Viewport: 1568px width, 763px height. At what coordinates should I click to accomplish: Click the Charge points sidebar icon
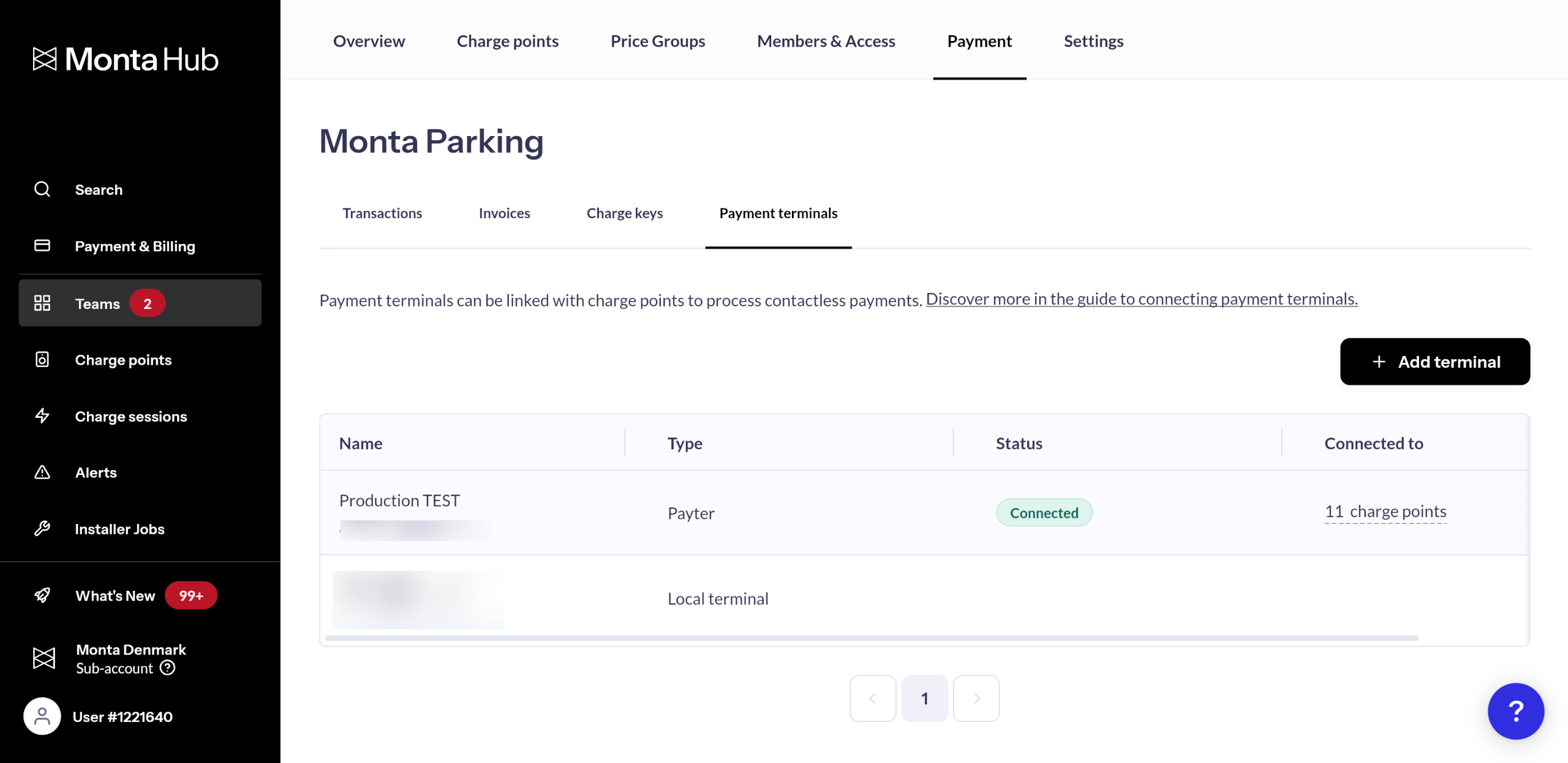pyautogui.click(x=42, y=360)
